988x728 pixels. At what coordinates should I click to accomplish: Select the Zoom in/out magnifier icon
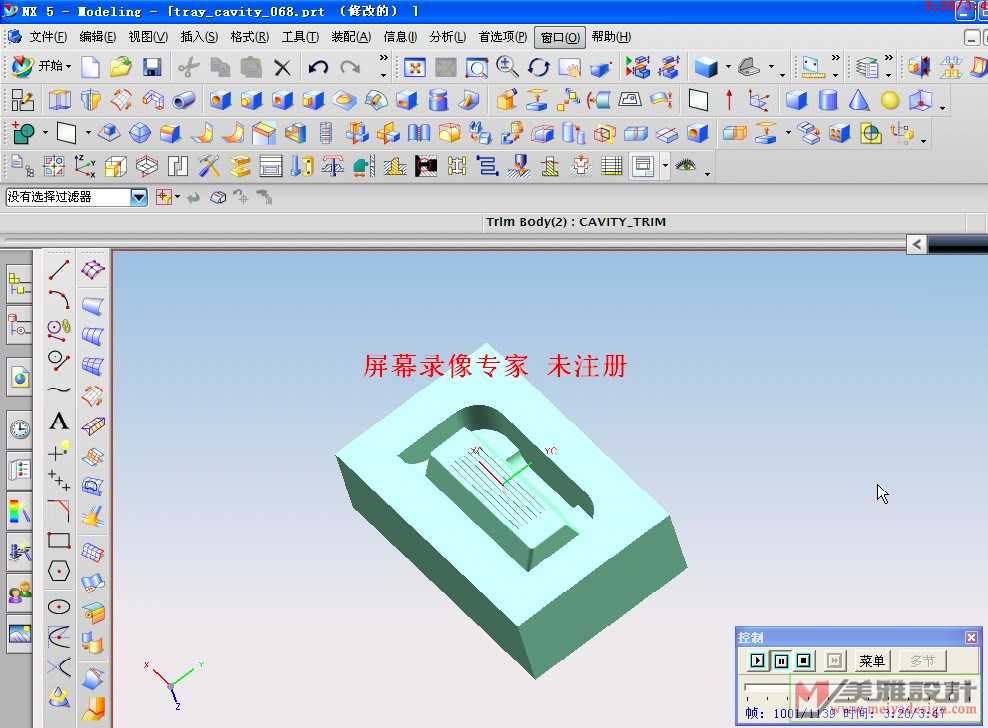pos(507,67)
